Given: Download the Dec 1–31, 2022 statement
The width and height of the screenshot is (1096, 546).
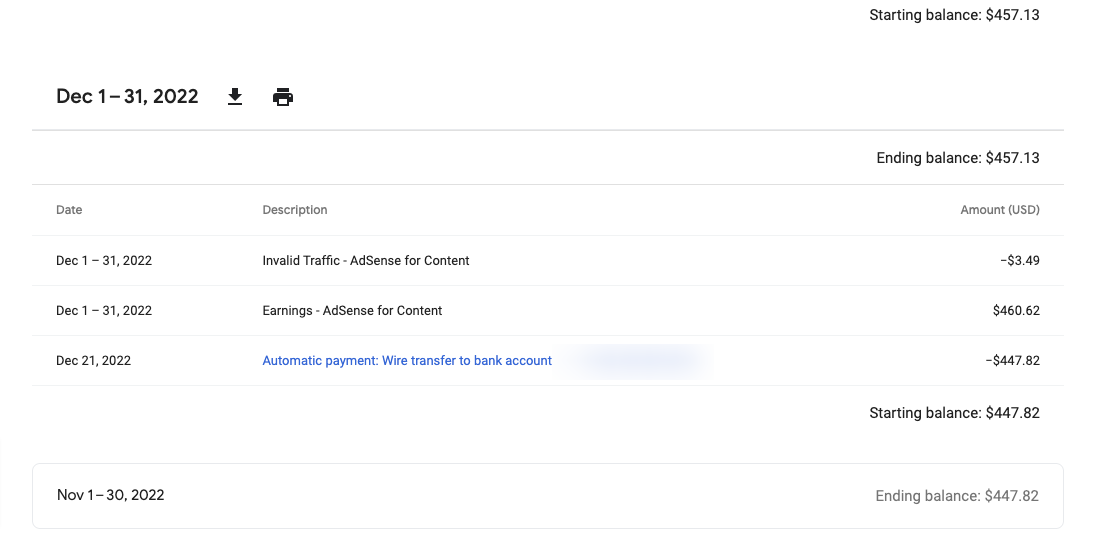Looking at the screenshot, I should click(x=235, y=97).
